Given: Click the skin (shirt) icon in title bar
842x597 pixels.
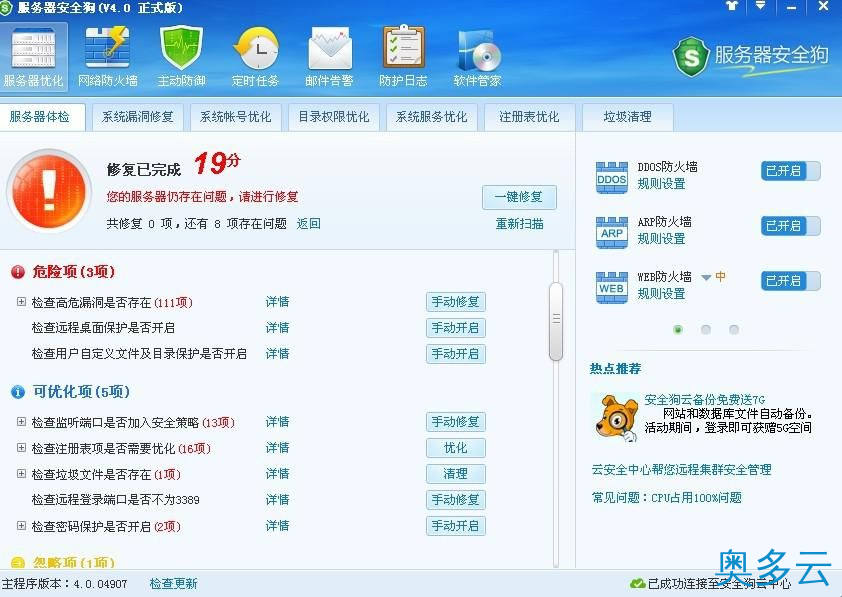Looking at the screenshot, I should pyautogui.click(x=732, y=6).
